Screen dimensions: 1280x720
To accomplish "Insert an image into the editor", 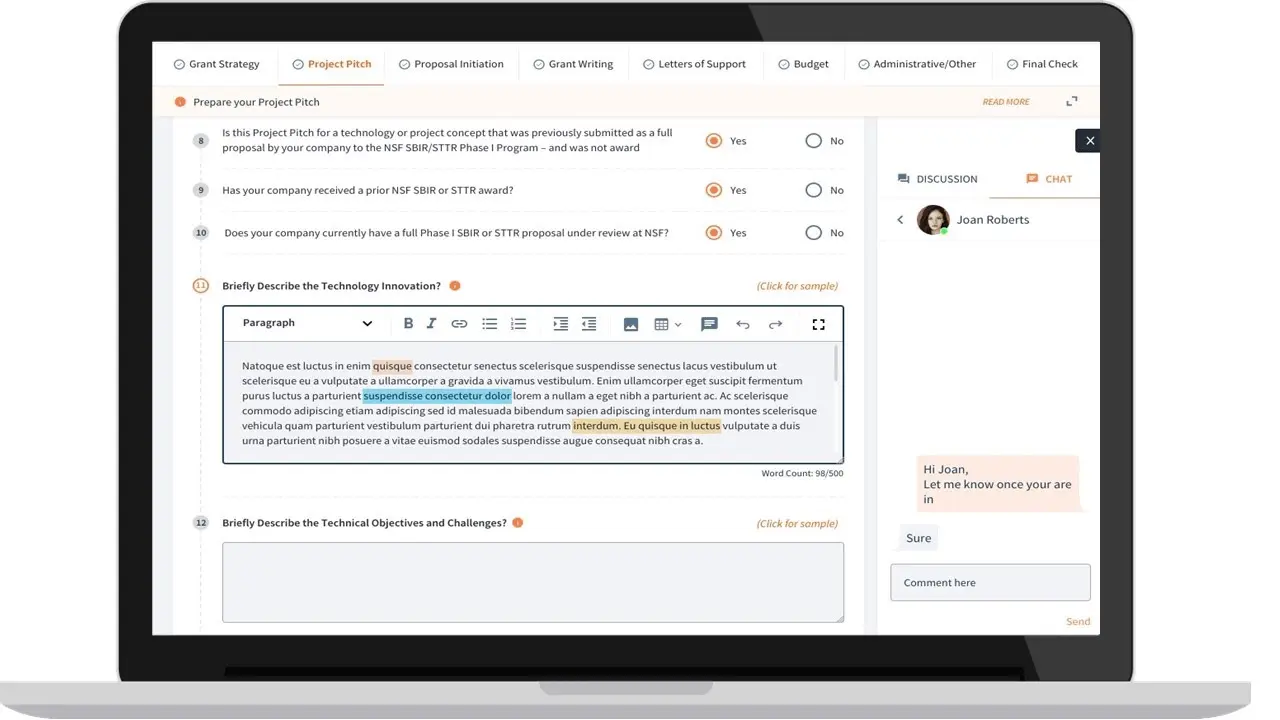I will [x=631, y=324].
